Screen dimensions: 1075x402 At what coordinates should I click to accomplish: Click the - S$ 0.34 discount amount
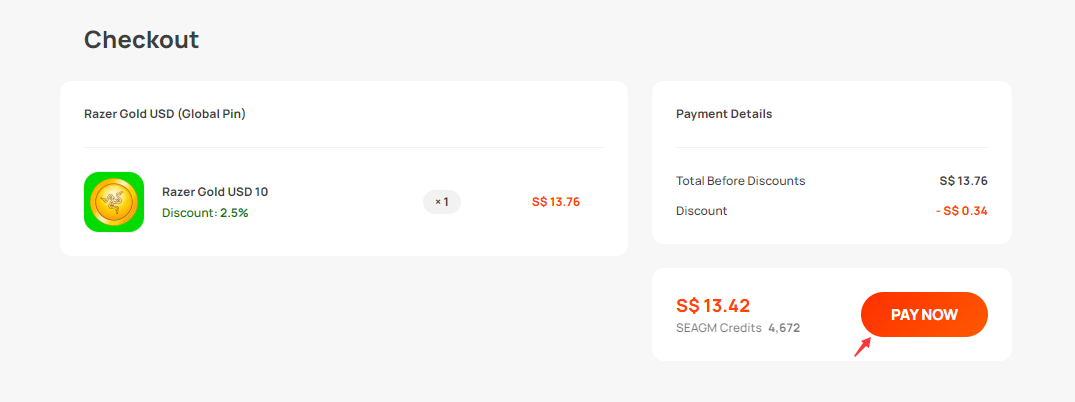click(961, 211)
